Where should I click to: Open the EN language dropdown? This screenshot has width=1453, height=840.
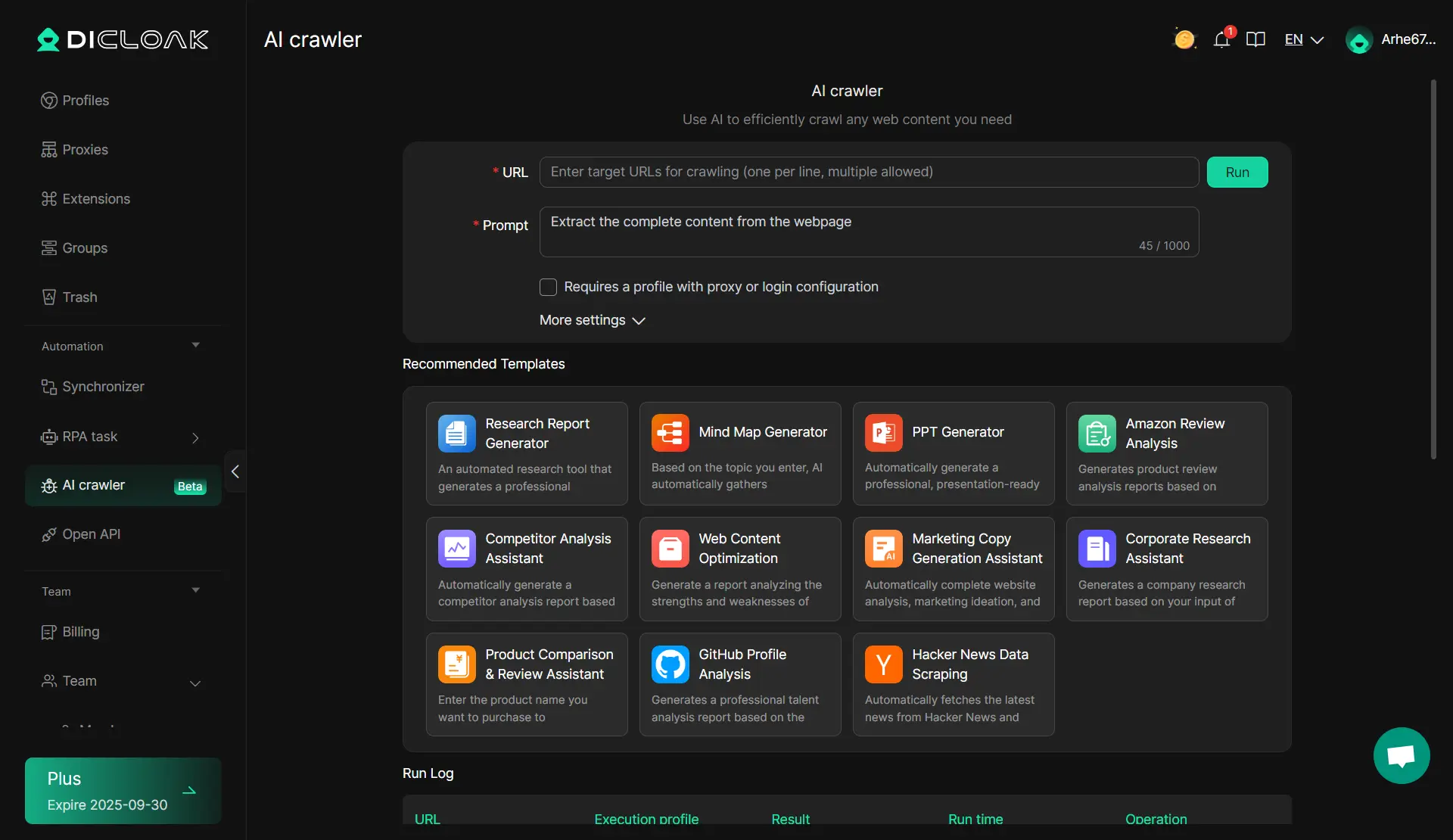click(x=1303, y=39)
